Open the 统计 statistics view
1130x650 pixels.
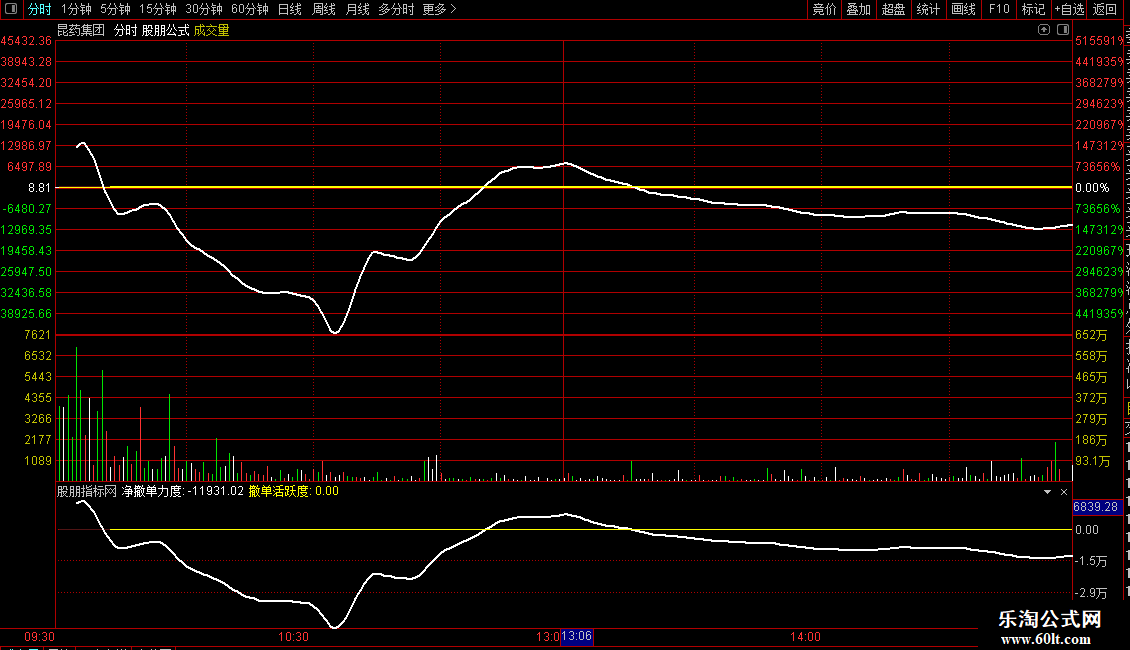point(928,9)
